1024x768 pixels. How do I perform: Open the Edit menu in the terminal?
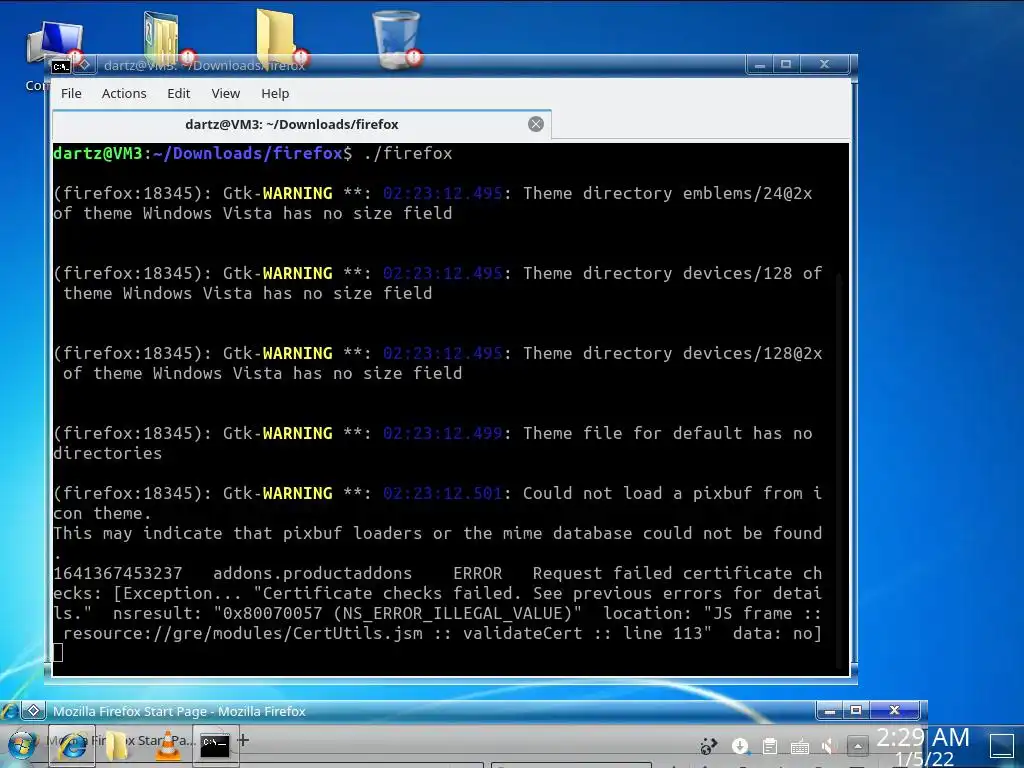coord(178,93)
